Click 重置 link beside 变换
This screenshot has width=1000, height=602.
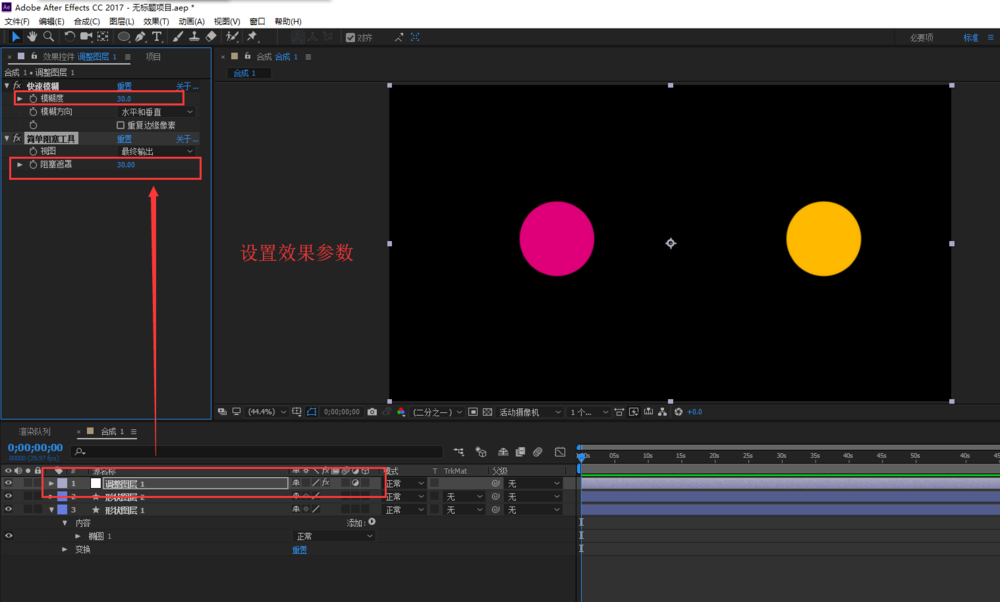coord(300,550)
